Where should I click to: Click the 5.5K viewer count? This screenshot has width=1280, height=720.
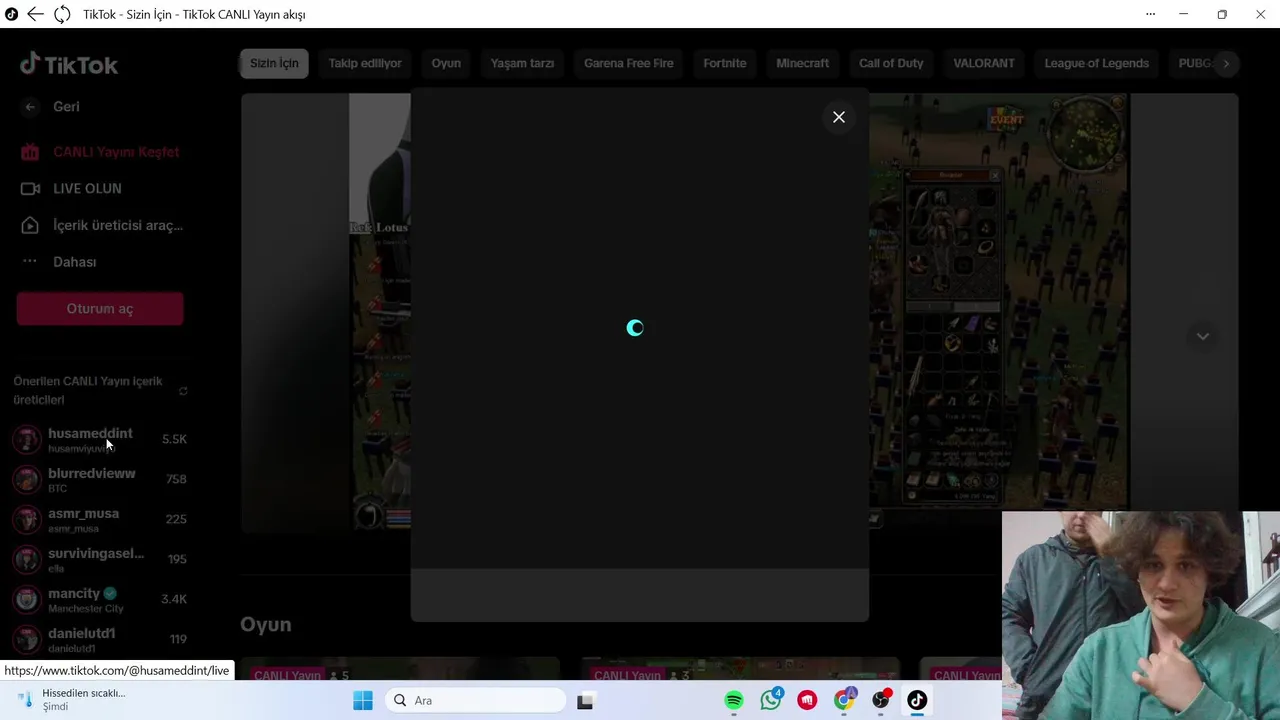pyautogui.click(x=174, y=439)
